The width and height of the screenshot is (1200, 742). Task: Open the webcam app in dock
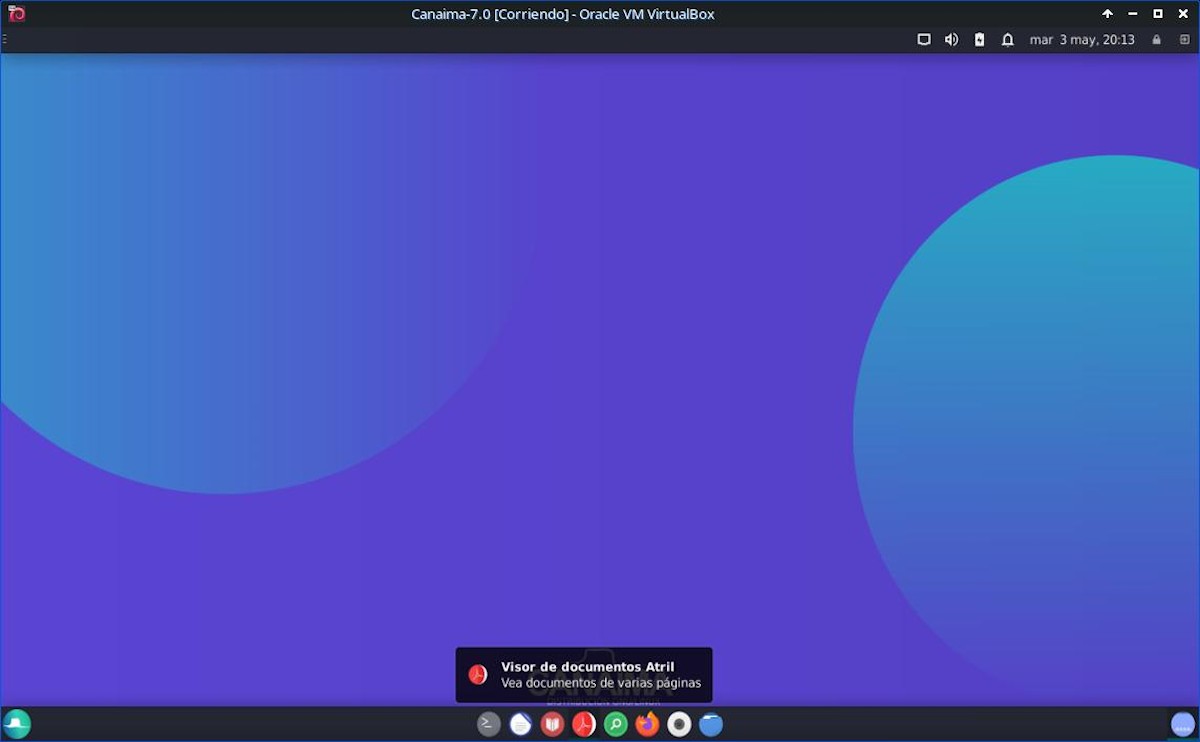pyautogui.click(x=679, y=724)
